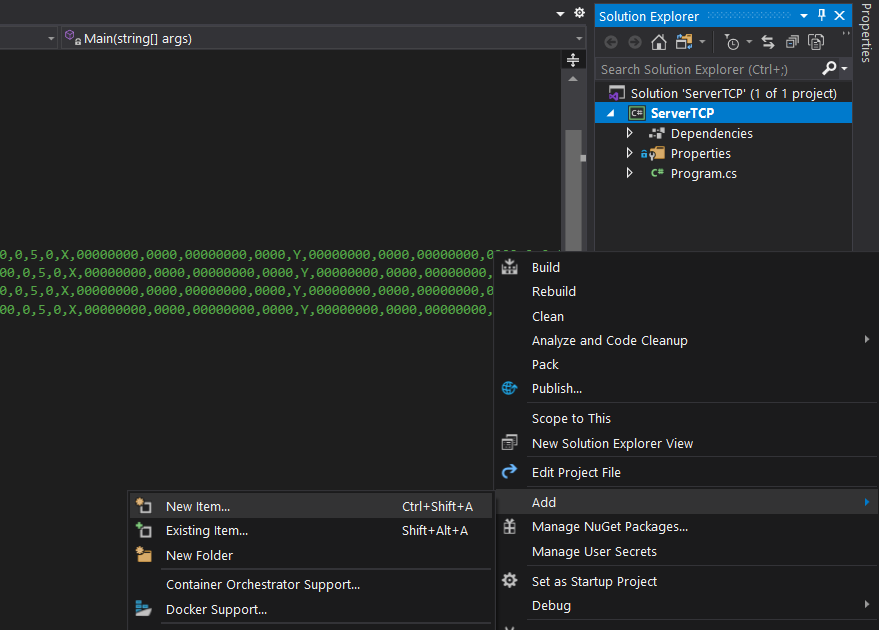The width and height of the screenshot is (879, 630).
Task: Click the New Item icon in the Add submenu
Action: point(145,506)
